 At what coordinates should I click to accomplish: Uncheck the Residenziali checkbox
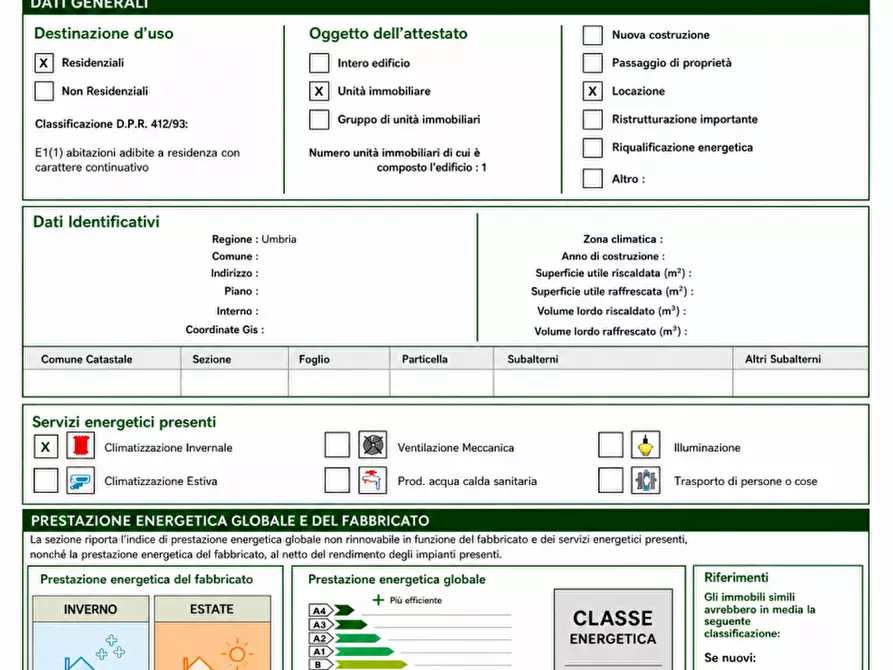click(44, 63)
